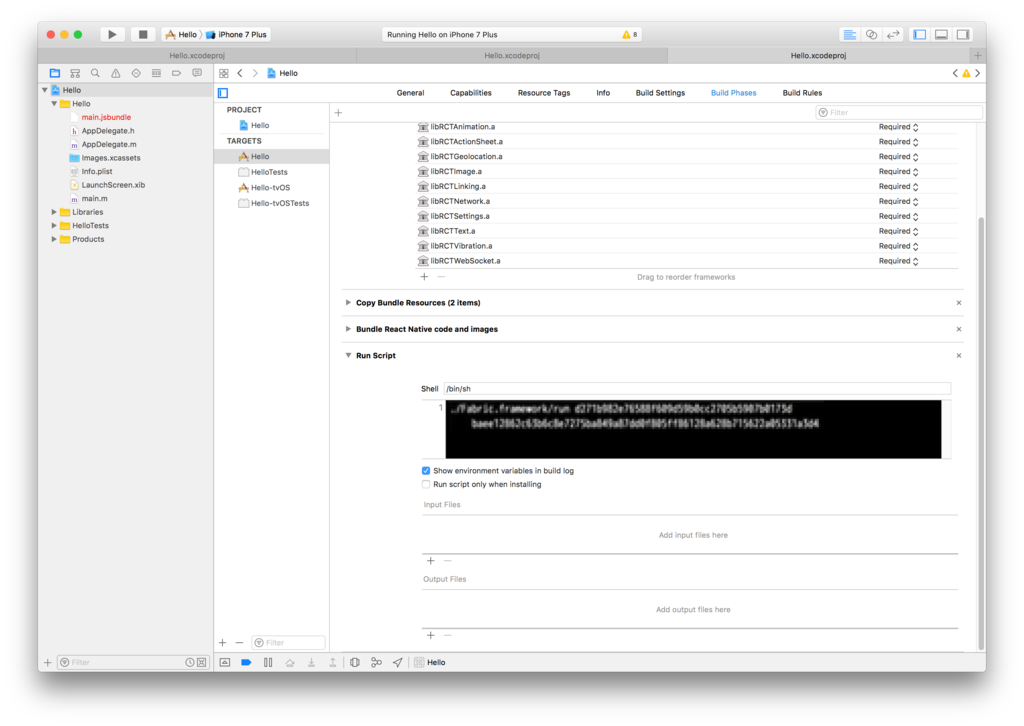Switch to the Resource Tags tab

click(x=544, y=93)
